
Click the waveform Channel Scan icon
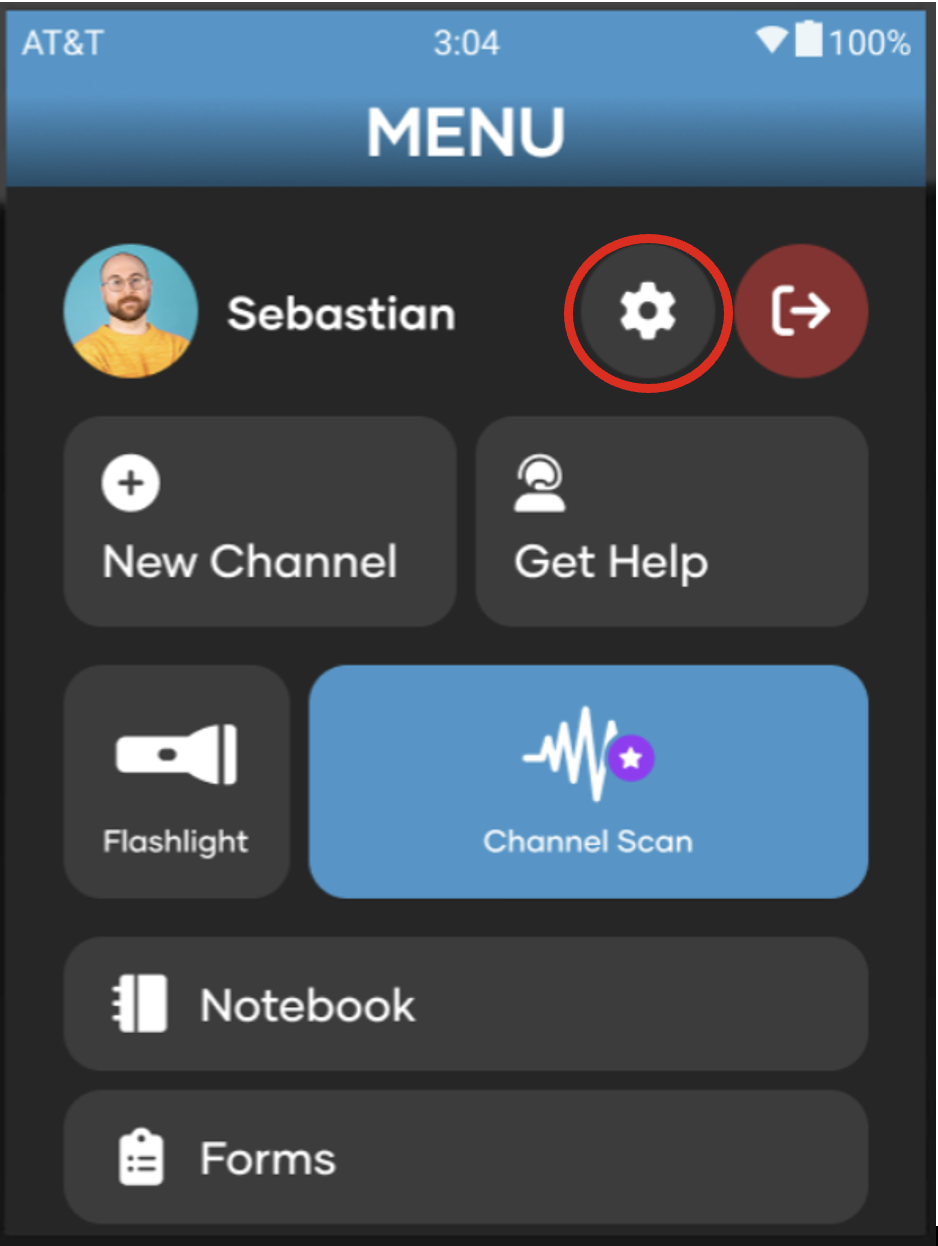(570, 752)
